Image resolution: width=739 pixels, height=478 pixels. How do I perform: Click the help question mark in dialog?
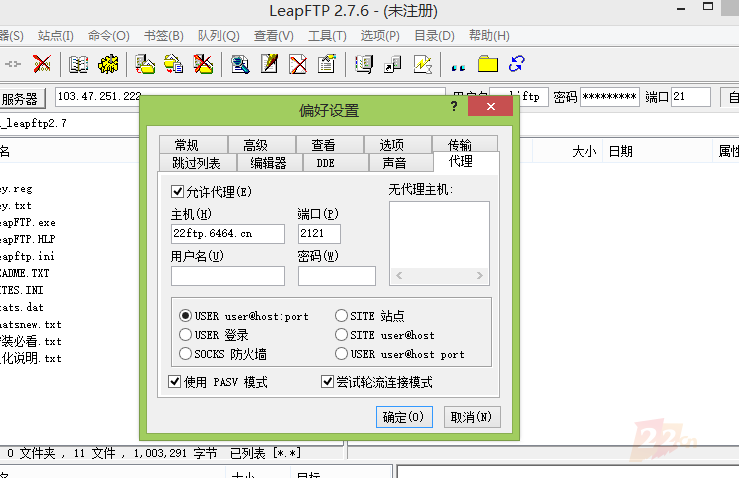(453, 106)
